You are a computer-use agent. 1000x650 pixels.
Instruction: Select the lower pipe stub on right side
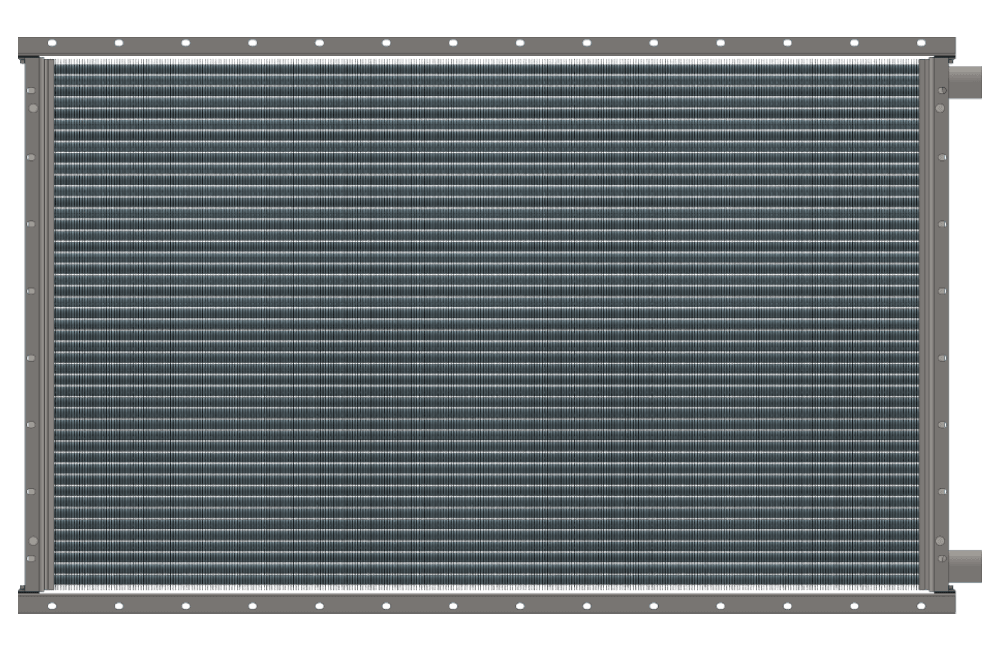(x=964, y=565)
